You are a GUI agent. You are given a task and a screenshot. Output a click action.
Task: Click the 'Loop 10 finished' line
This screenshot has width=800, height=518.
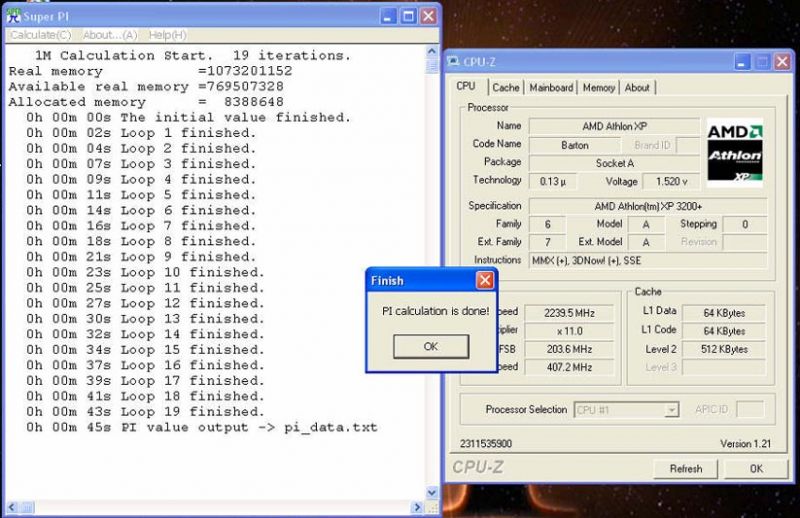145,273
